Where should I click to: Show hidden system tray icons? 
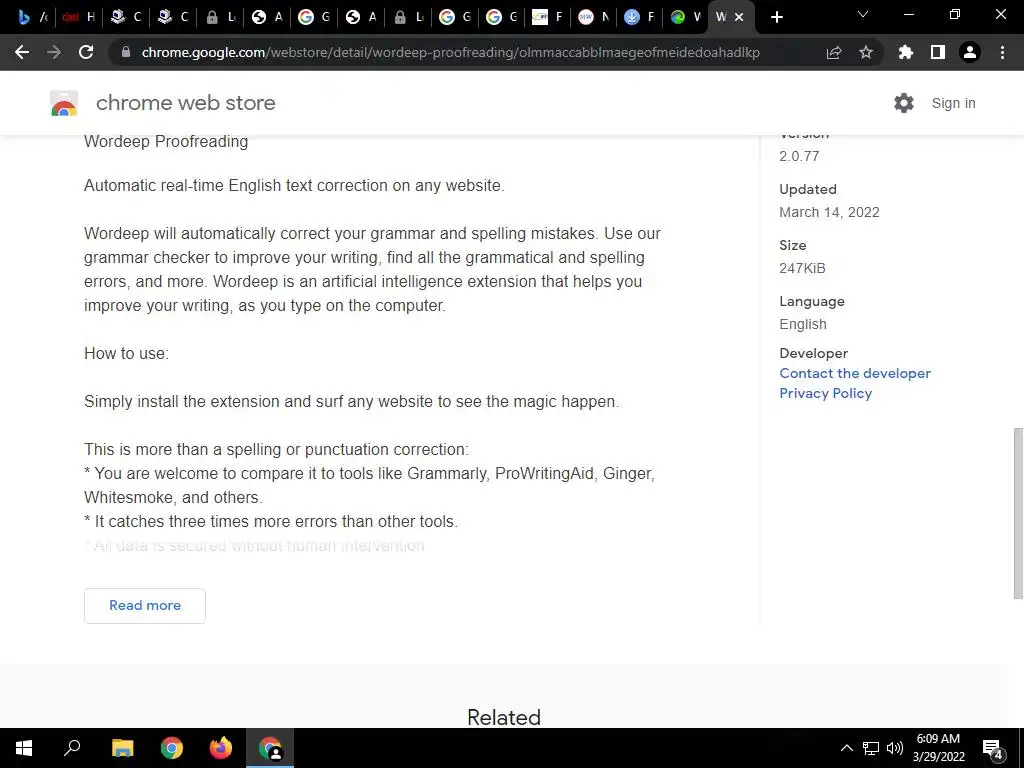(x=846, y=748)
